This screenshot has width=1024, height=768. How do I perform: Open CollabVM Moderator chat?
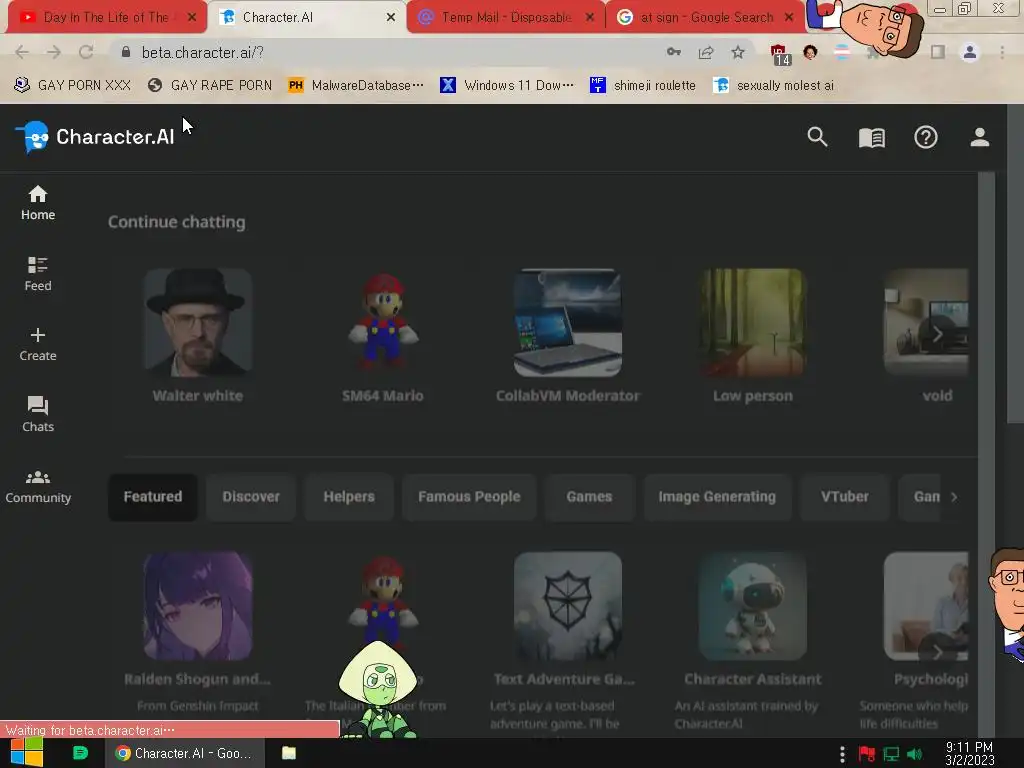tap(568, 337)
